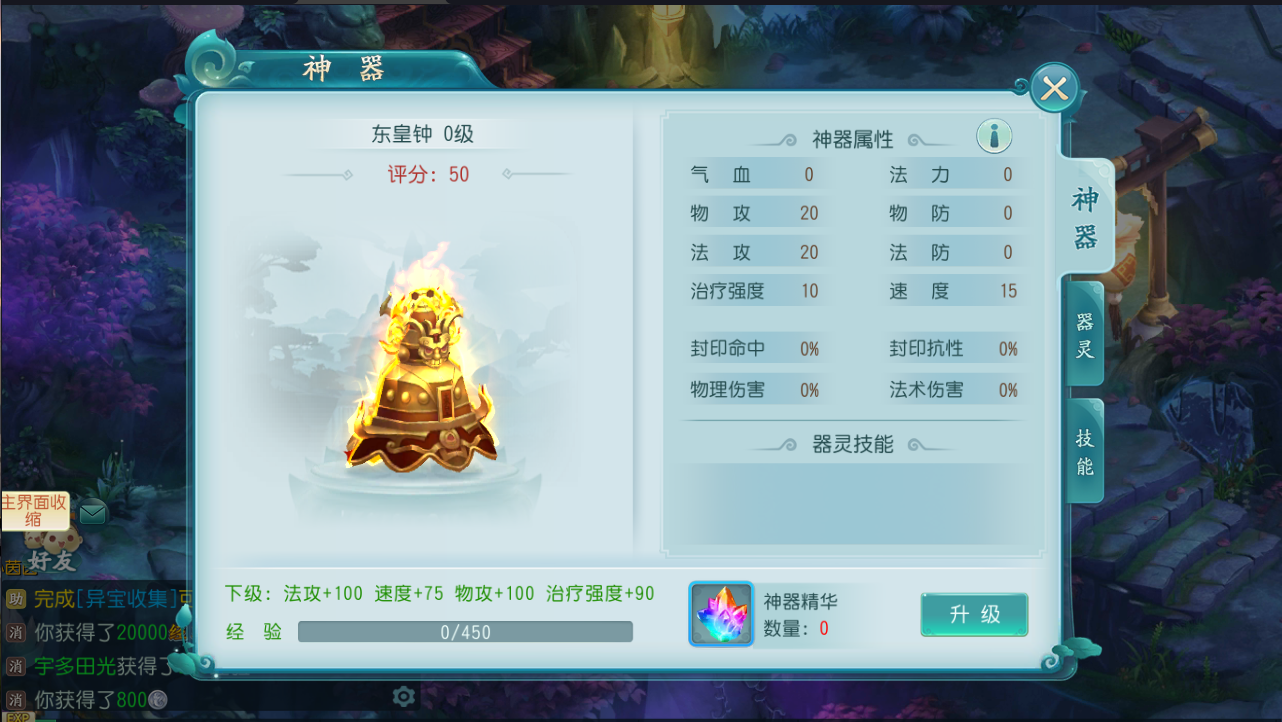Switch to the 器灵 side tab
This screenshot has width=1282, height=722.
pyautogui.click(x=1085, y=335)
